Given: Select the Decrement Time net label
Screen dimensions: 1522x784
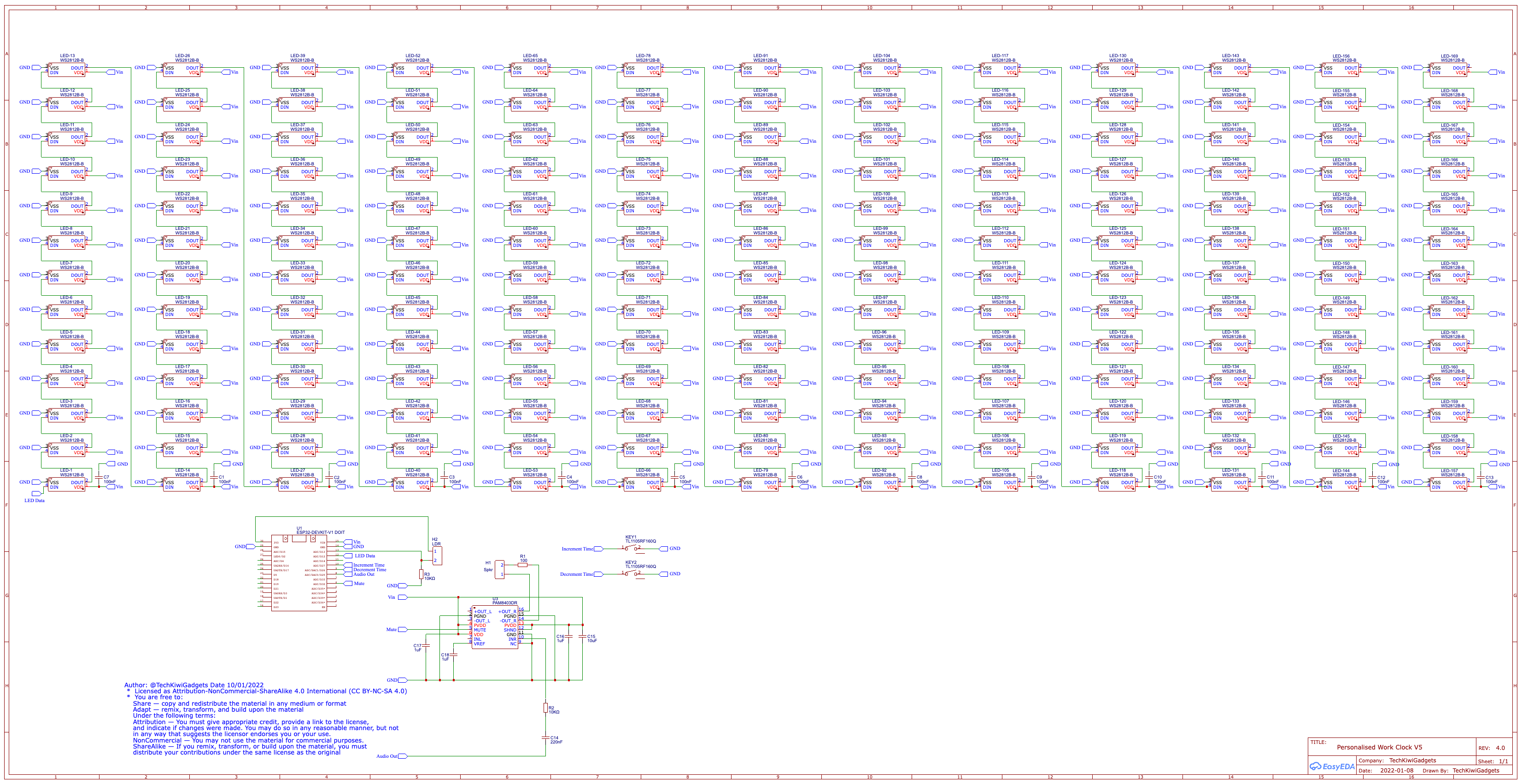Looking at the screenshot, I should [578, 573].
